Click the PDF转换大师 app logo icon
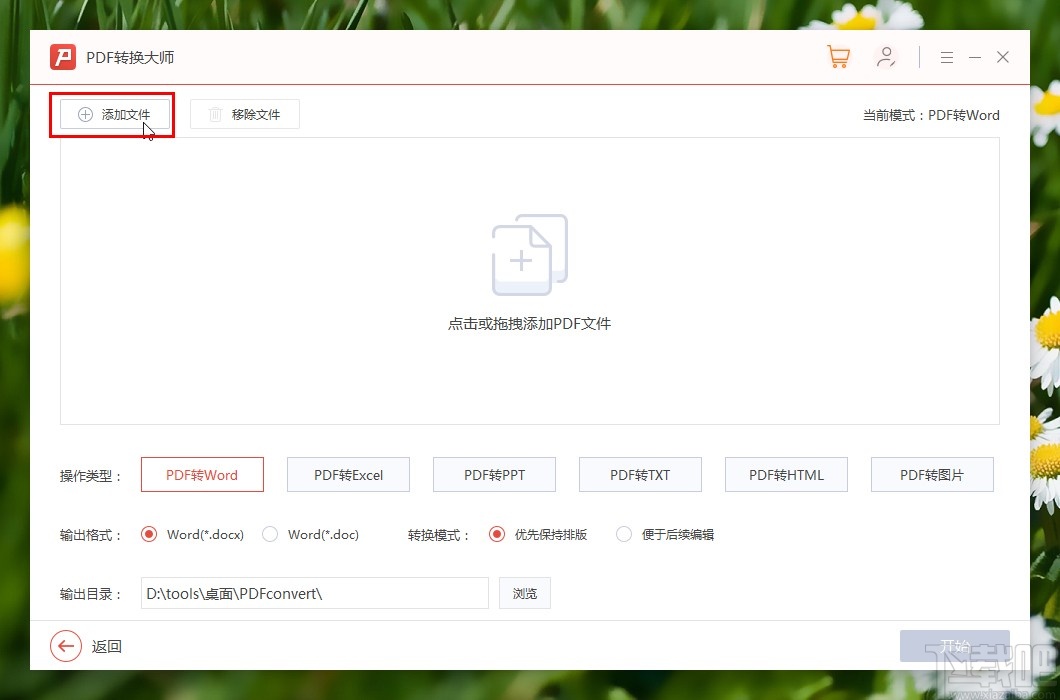Image resolution: width=1060 pixels, height=700 pixels. [x=62, y=57]
